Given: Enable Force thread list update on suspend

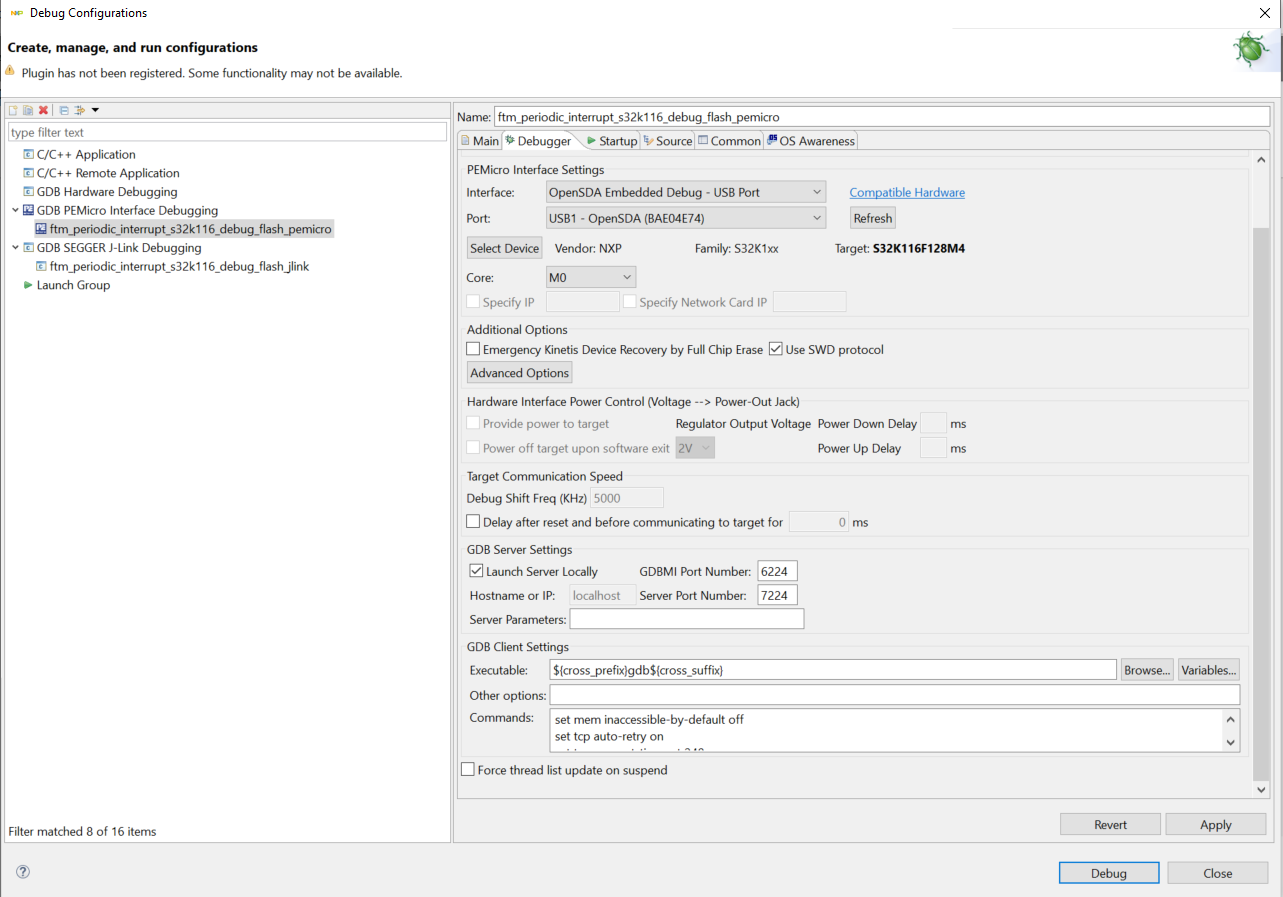Looking at the screenshot, I should pyautogui.click(x=467, y=769).
